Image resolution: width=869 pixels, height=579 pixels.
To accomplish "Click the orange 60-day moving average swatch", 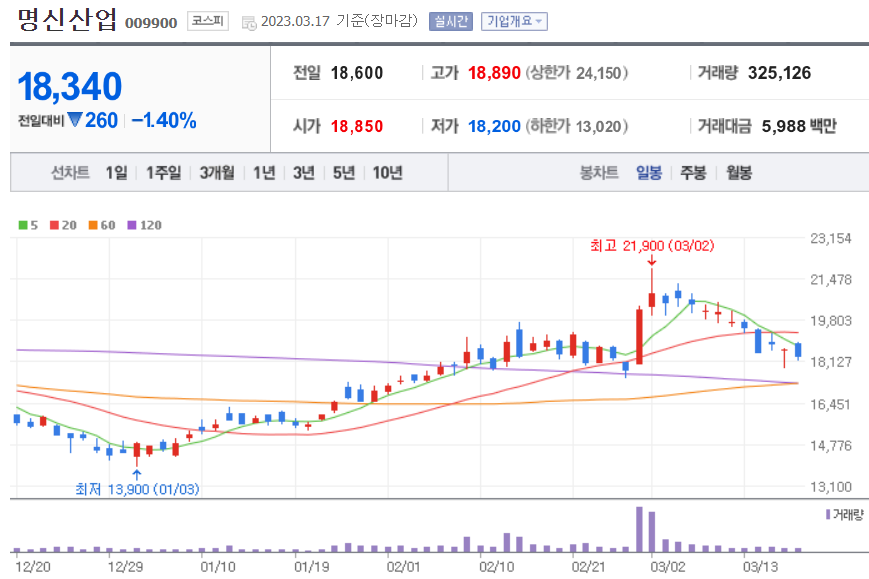I will tap(93, 225).
